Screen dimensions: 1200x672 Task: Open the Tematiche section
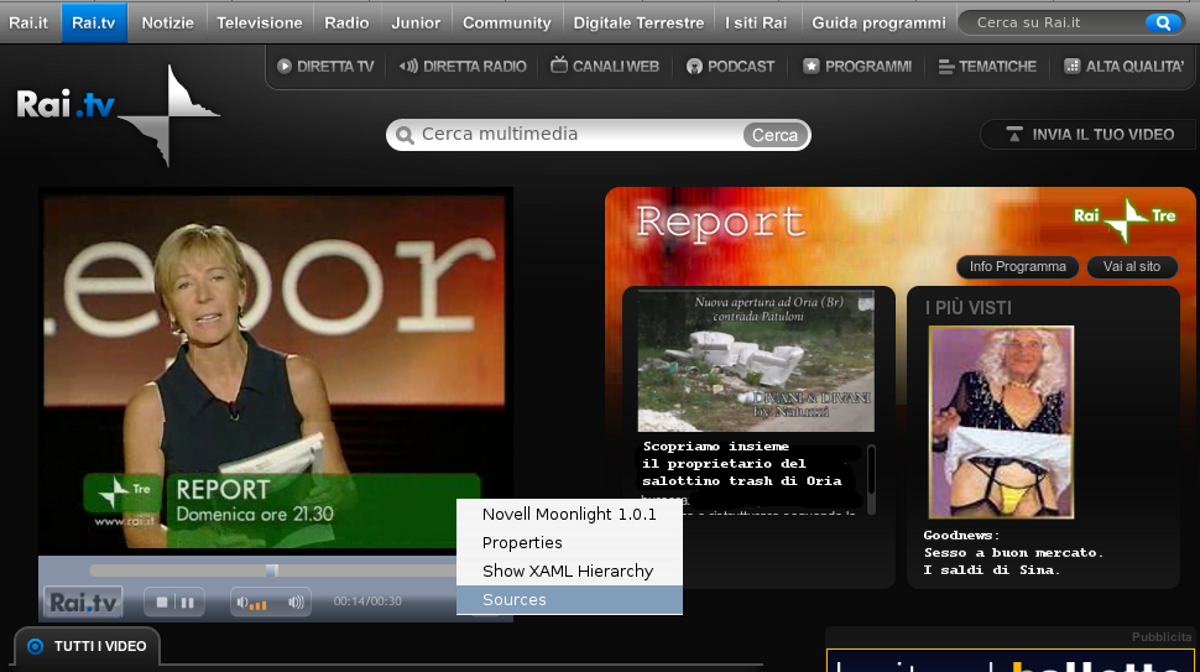tap(987, 66)
